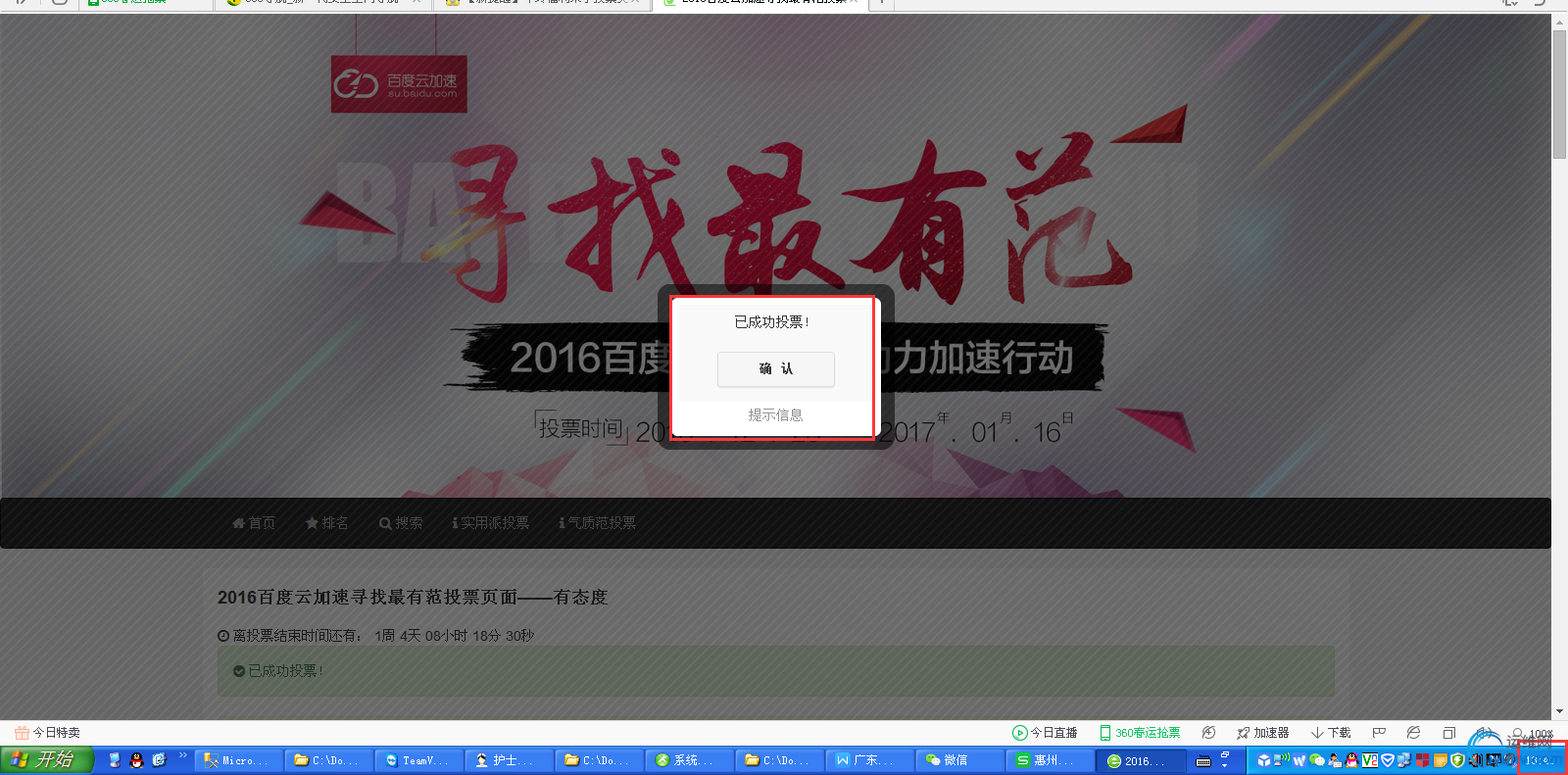
Task: Click the green shield security tray icon
Action: (x=1458, y=760)
